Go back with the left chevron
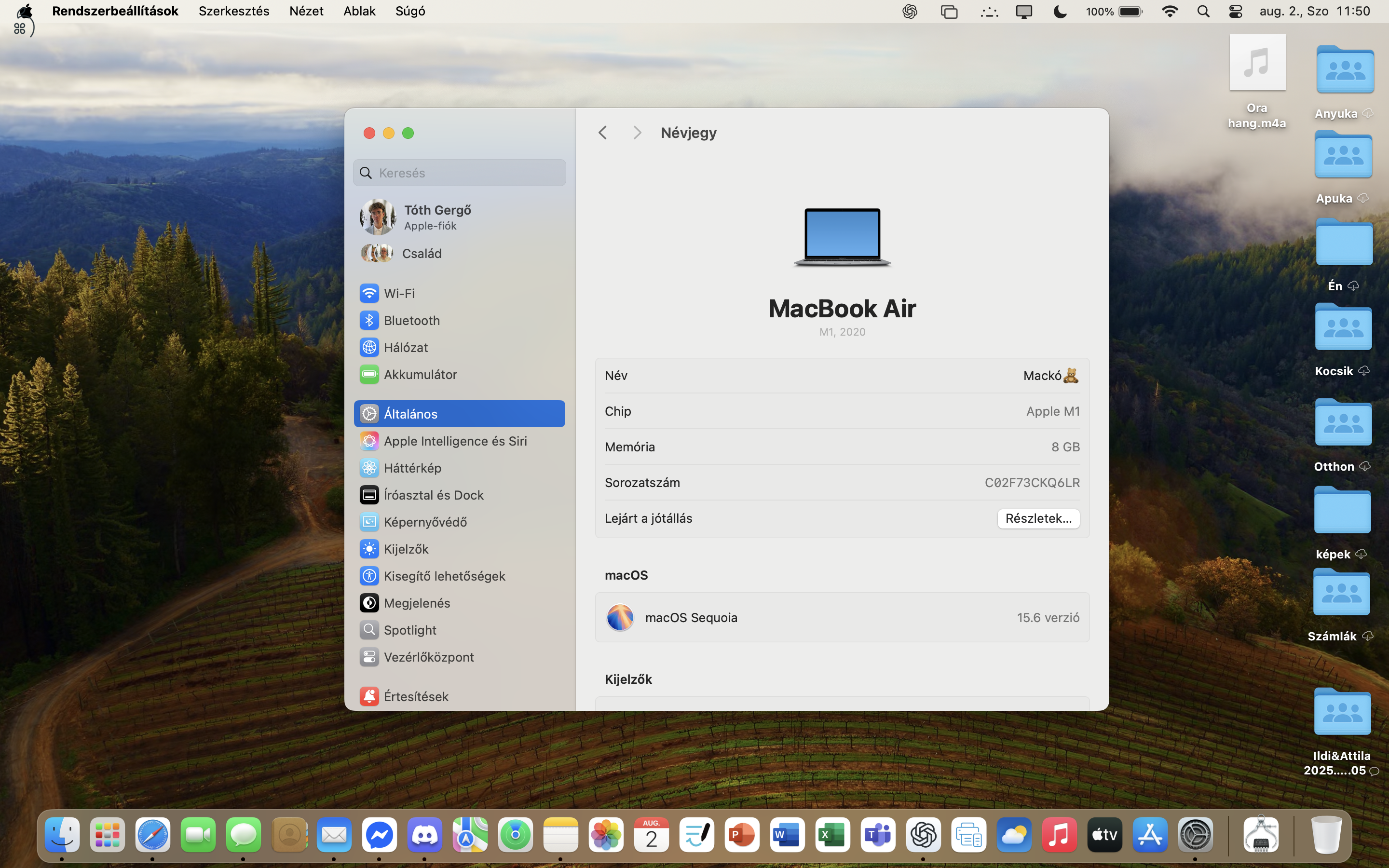1389x868 pixels. [602, 133]
